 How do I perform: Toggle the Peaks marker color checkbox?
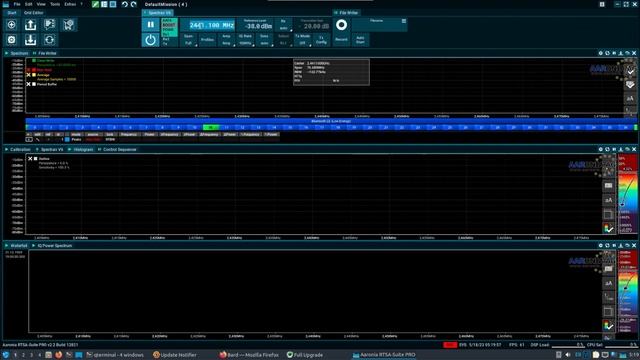(x=67, y=140)
